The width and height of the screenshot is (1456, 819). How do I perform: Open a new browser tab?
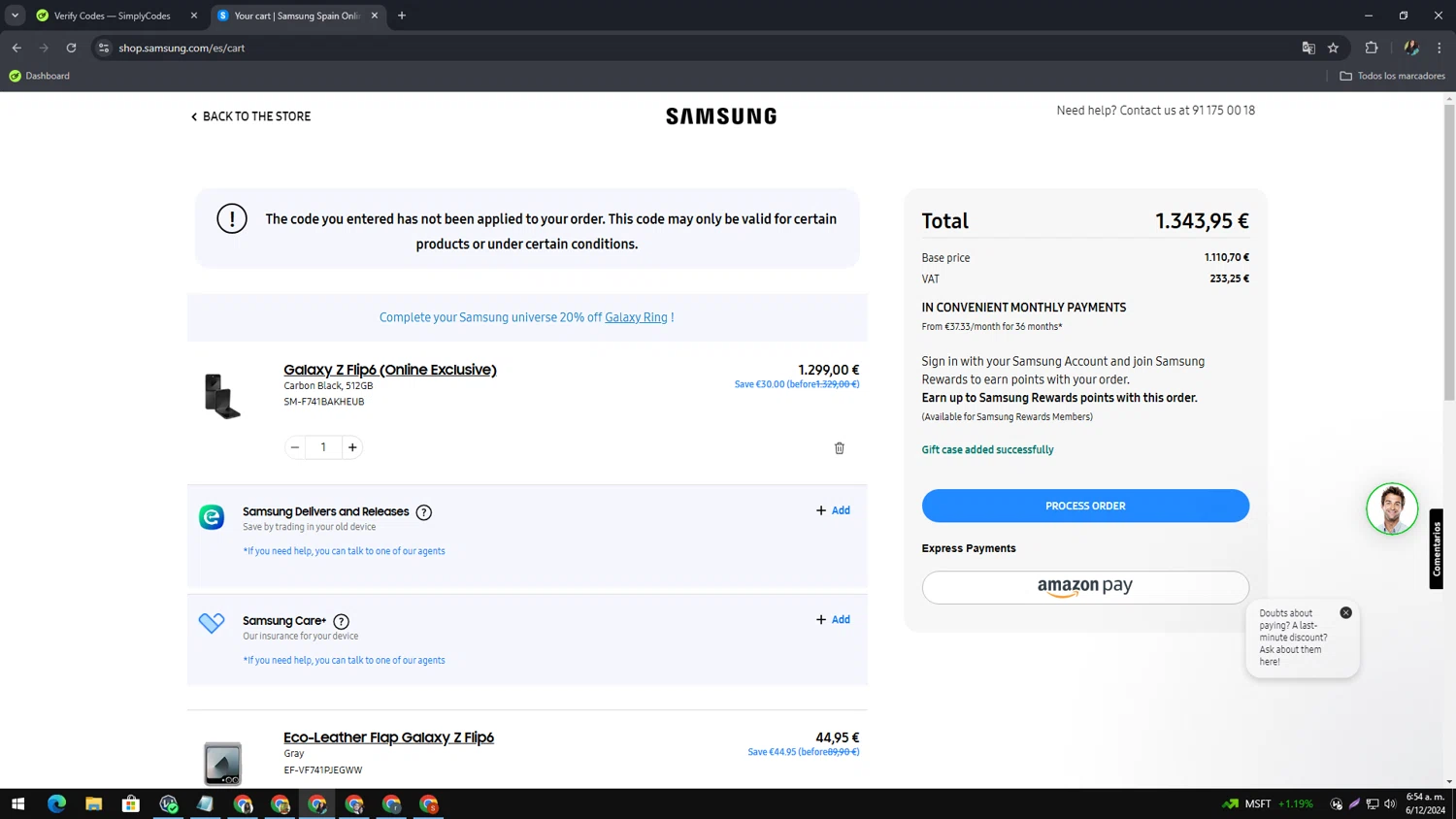point(402,16)
